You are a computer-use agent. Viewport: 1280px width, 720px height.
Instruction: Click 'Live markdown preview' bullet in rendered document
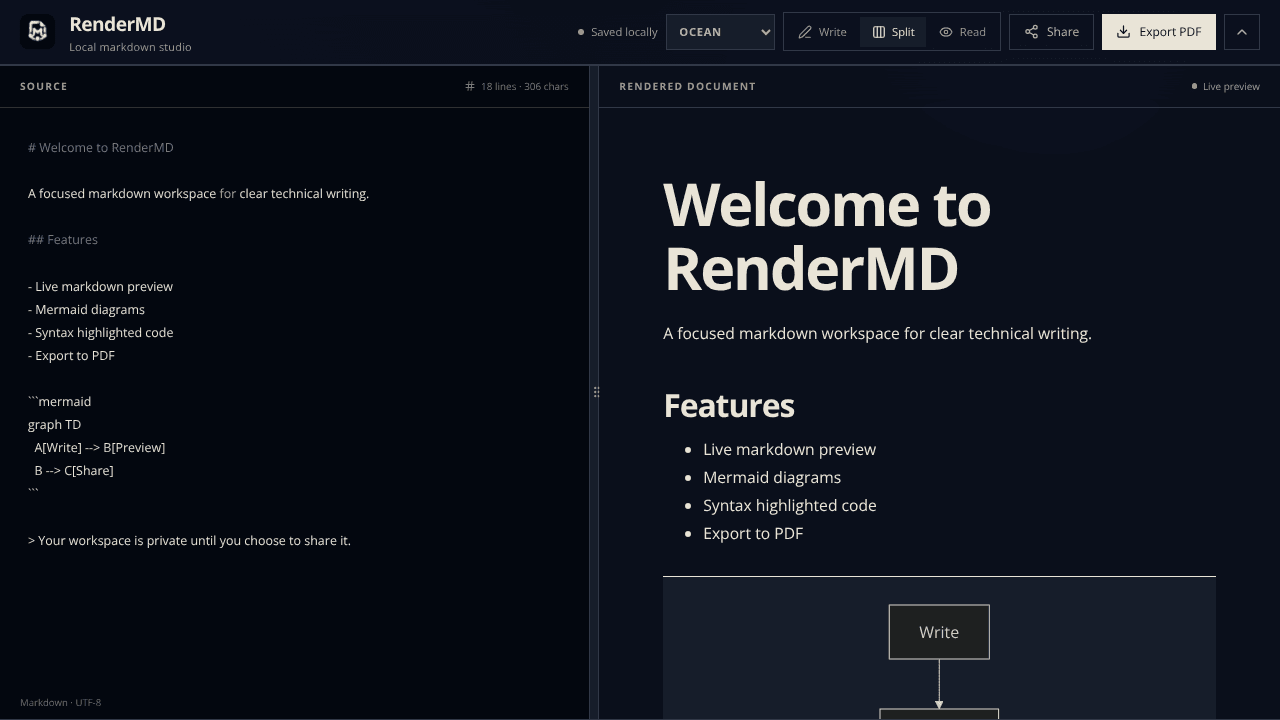(x=790, y=449)
